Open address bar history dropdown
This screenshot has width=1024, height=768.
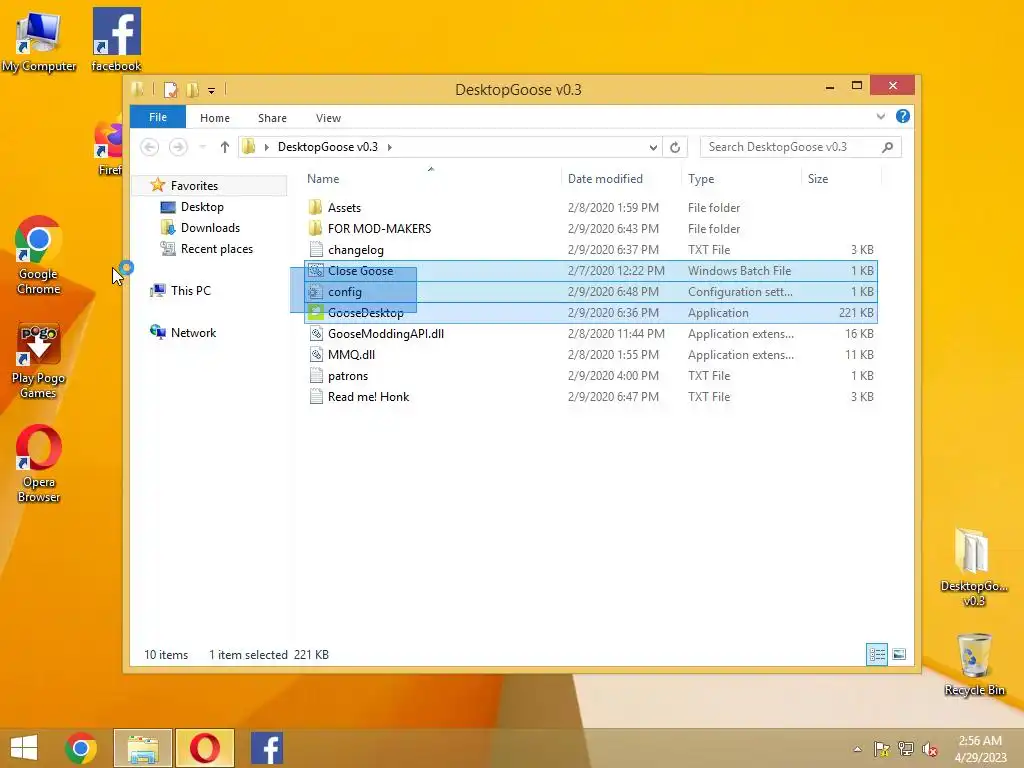[x=653, y=148]
